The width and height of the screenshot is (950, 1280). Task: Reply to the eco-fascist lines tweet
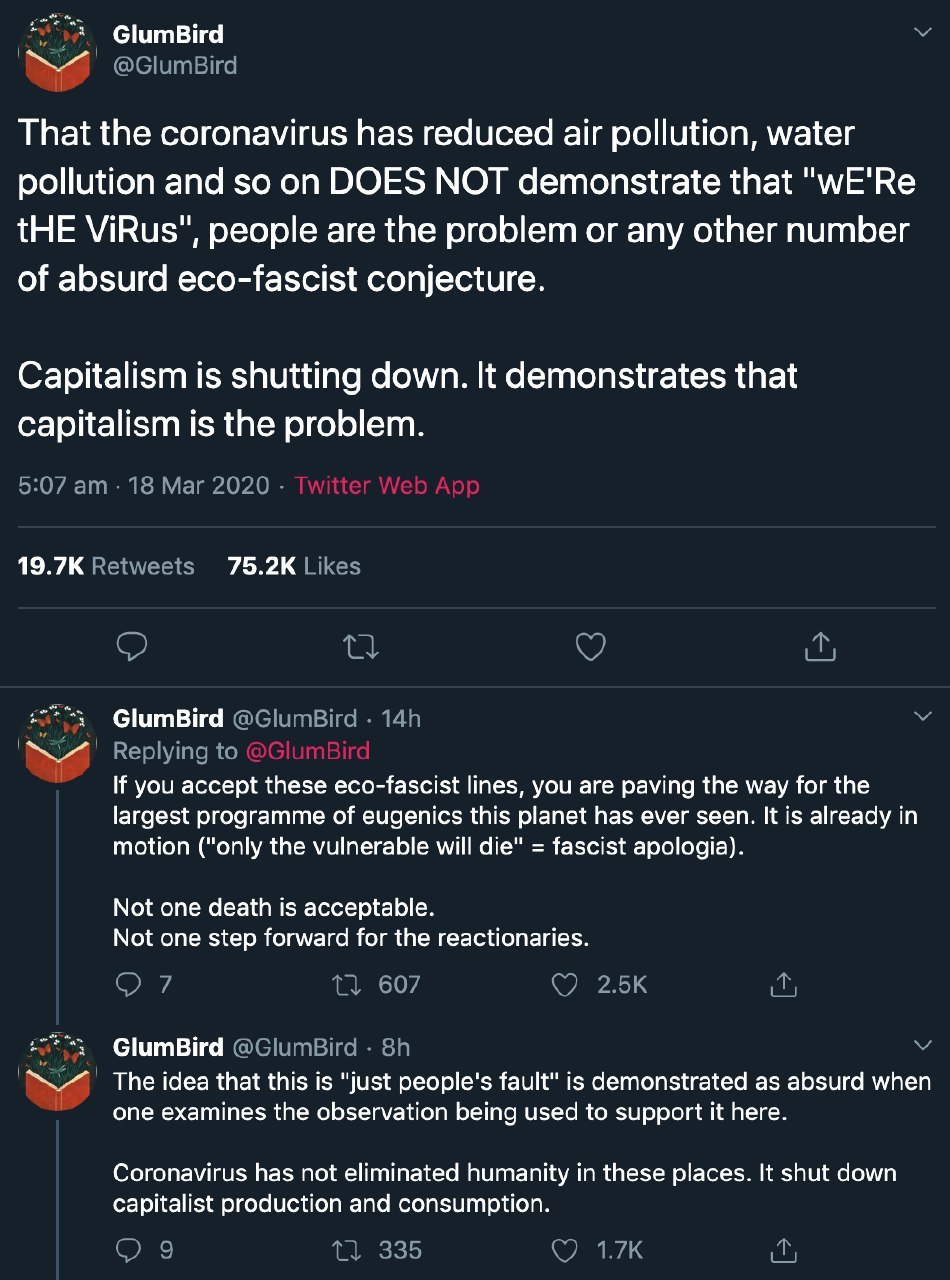click(x=129, y=985)
